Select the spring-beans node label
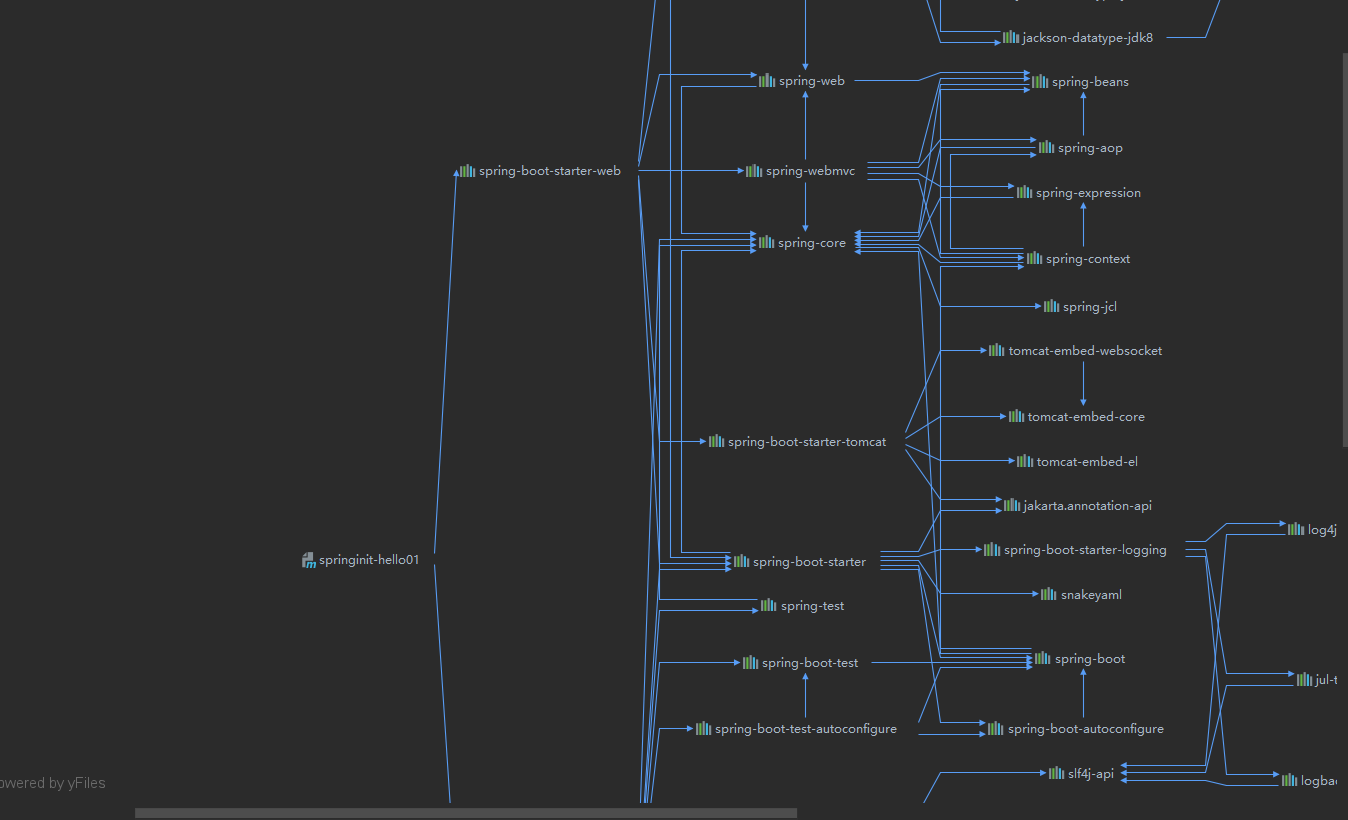The image size is (1348, 820). [x=1090, y=82]
